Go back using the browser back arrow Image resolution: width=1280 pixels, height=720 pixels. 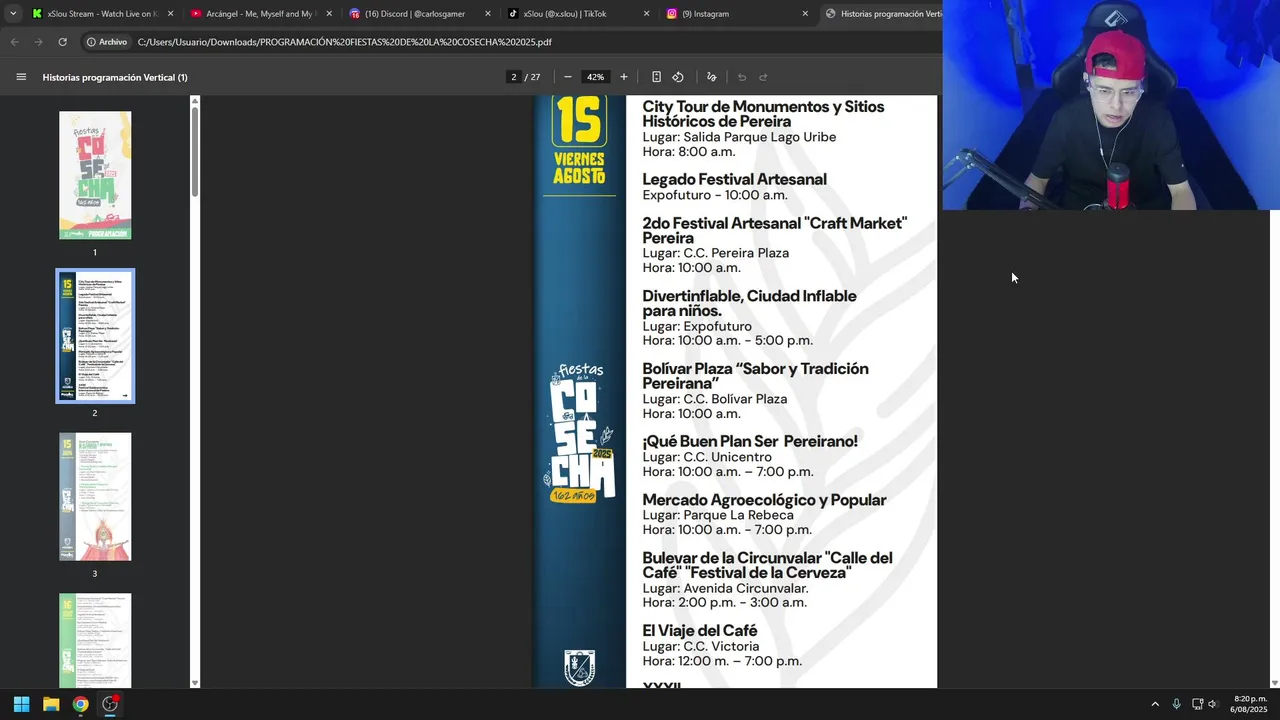[14, 42]
